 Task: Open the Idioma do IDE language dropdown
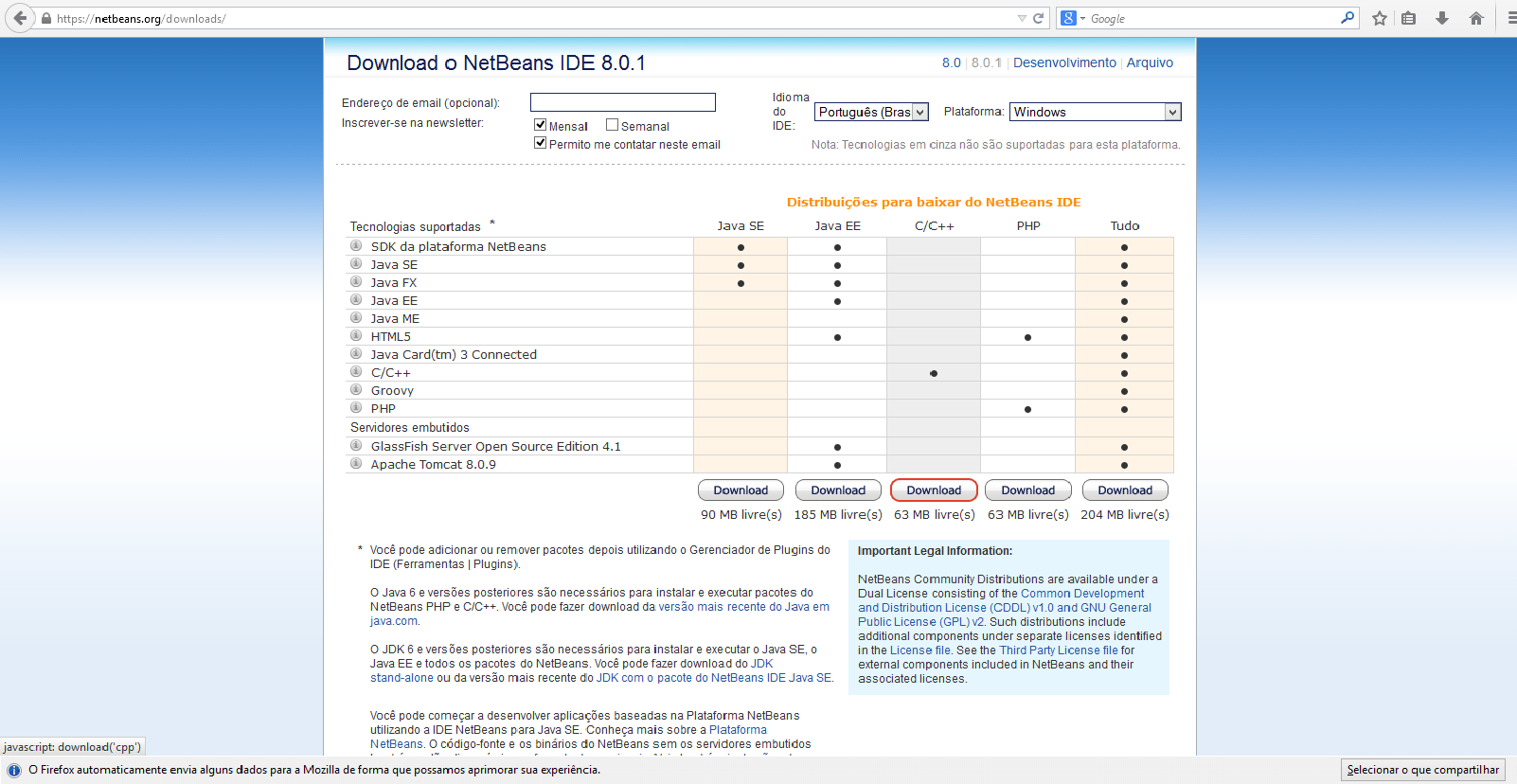point(871,112)
